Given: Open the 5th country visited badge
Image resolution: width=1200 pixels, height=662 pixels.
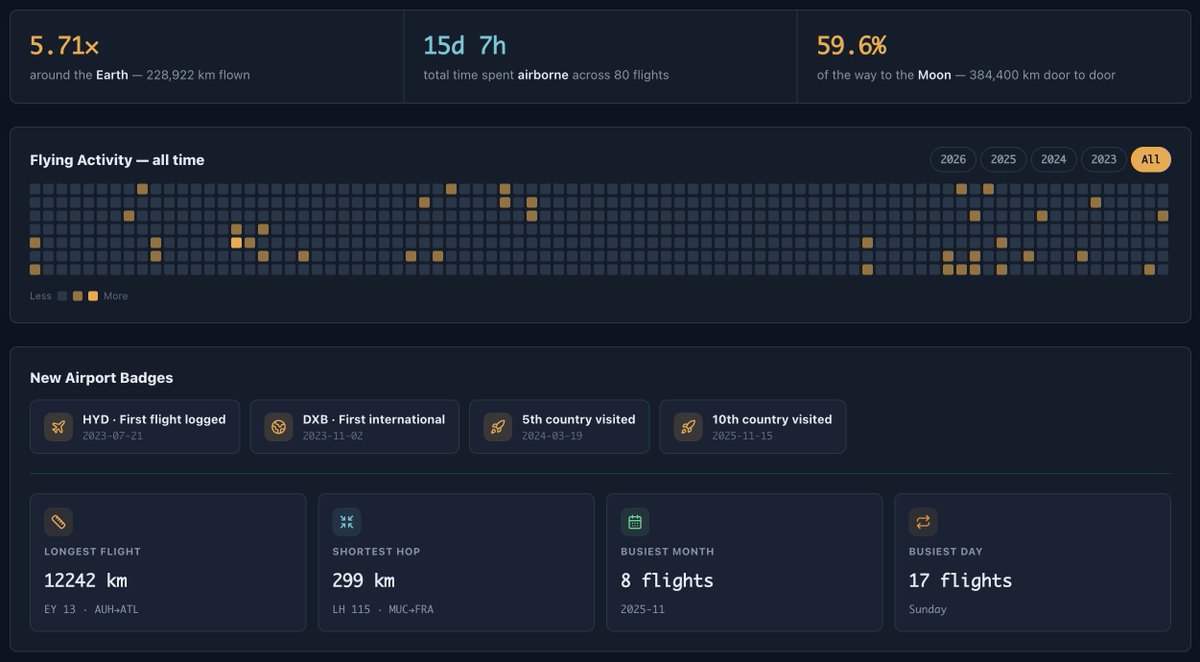Looking at the screenshot, I should tap(559, 427).
